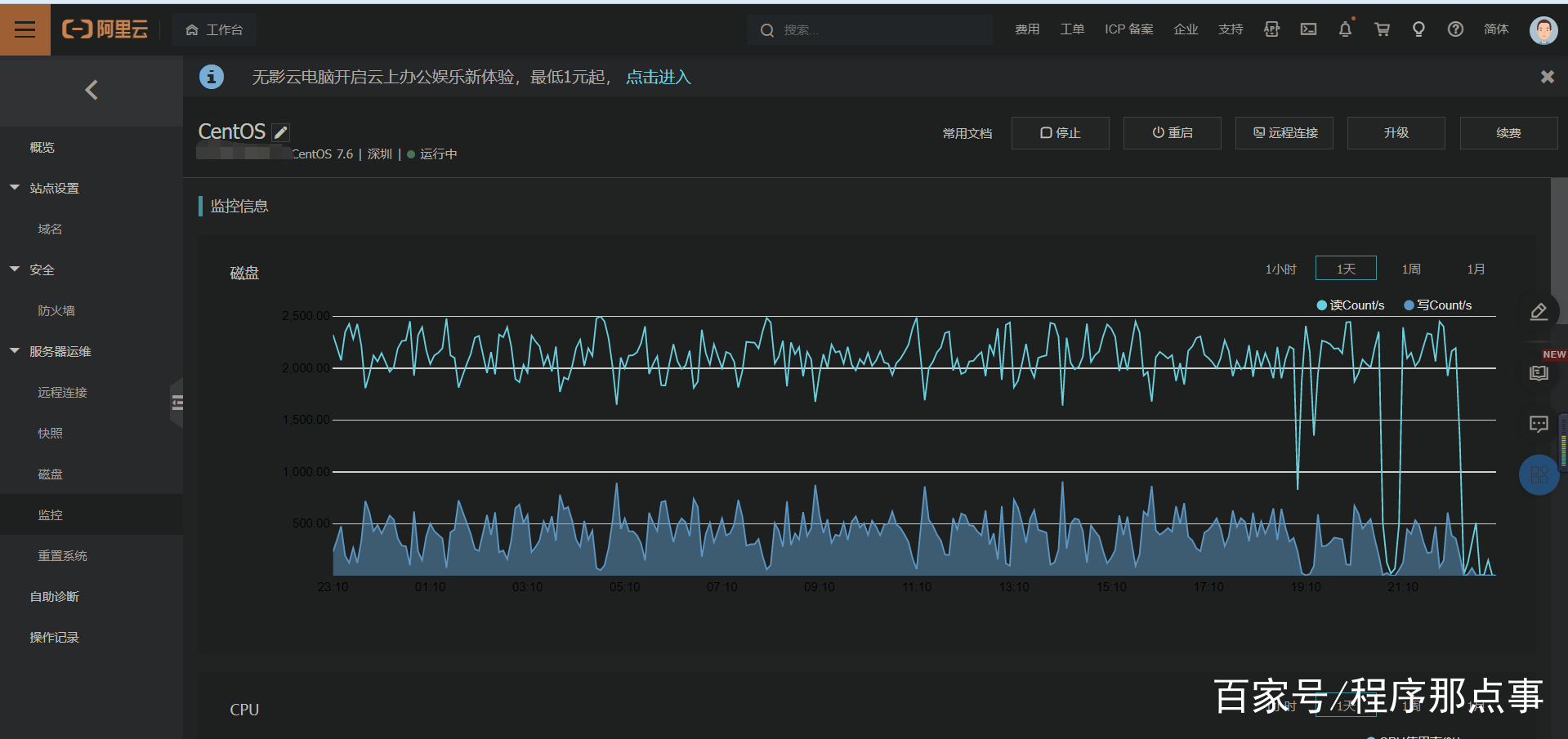Image resolution: width=1568 pixels, height=739 pixels.
Task: Open 域名 domain settings
Action: (x=92, y=229)
